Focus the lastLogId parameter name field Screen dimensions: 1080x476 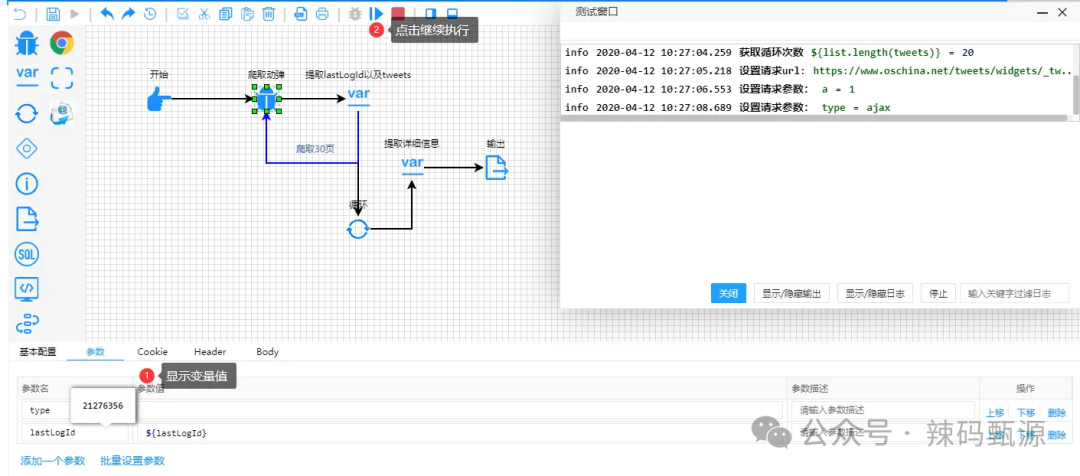click(74, 433)
